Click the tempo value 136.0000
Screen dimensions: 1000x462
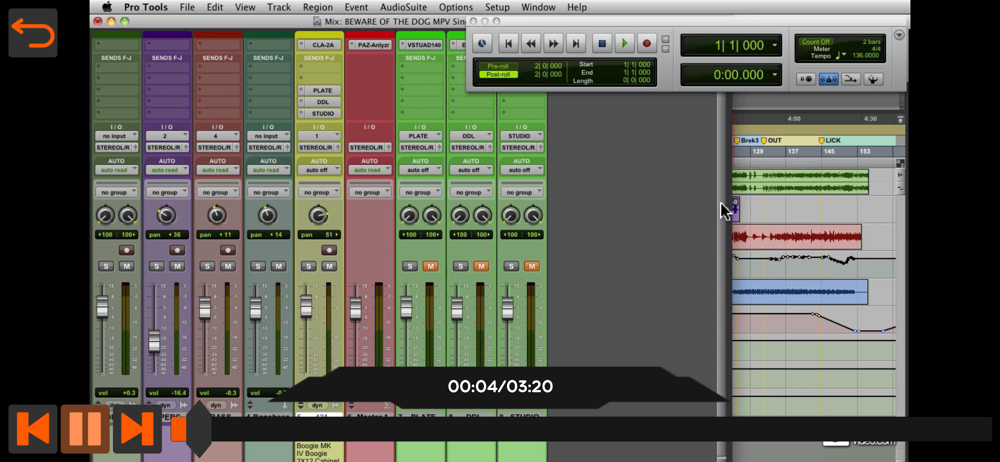(866, 56)
